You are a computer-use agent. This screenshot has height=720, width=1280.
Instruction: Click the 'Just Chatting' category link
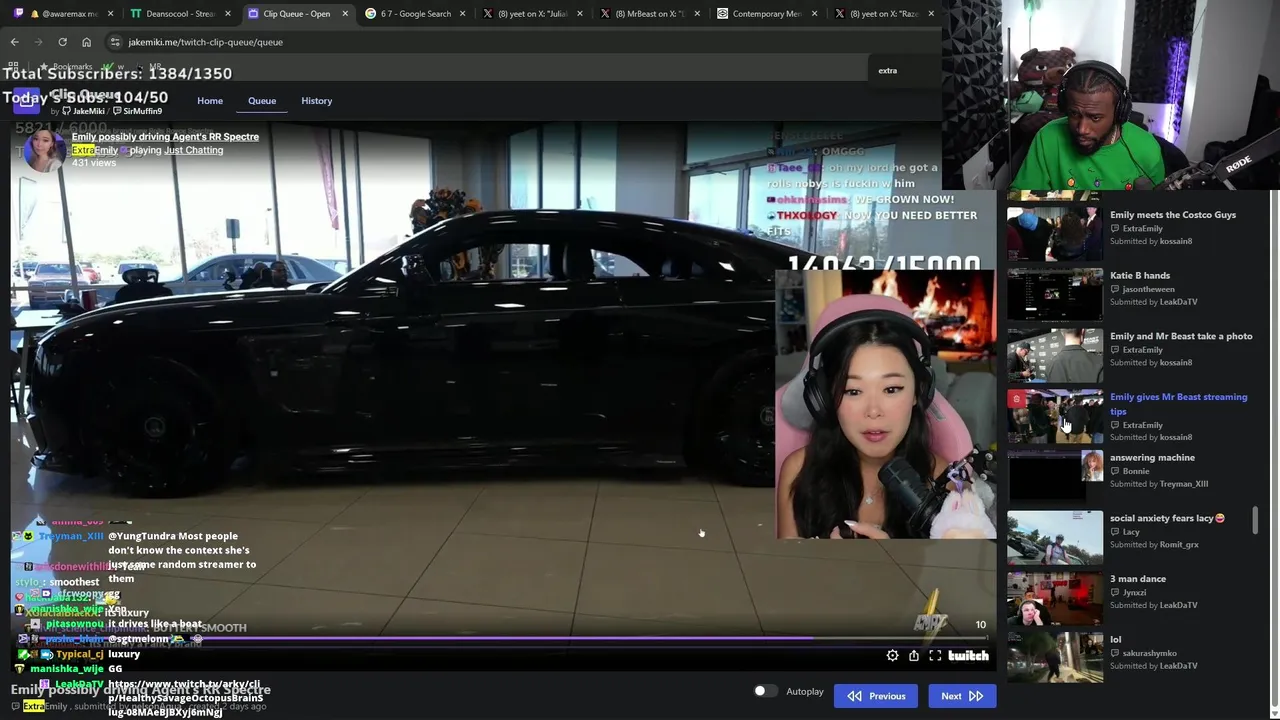point(194,150)
